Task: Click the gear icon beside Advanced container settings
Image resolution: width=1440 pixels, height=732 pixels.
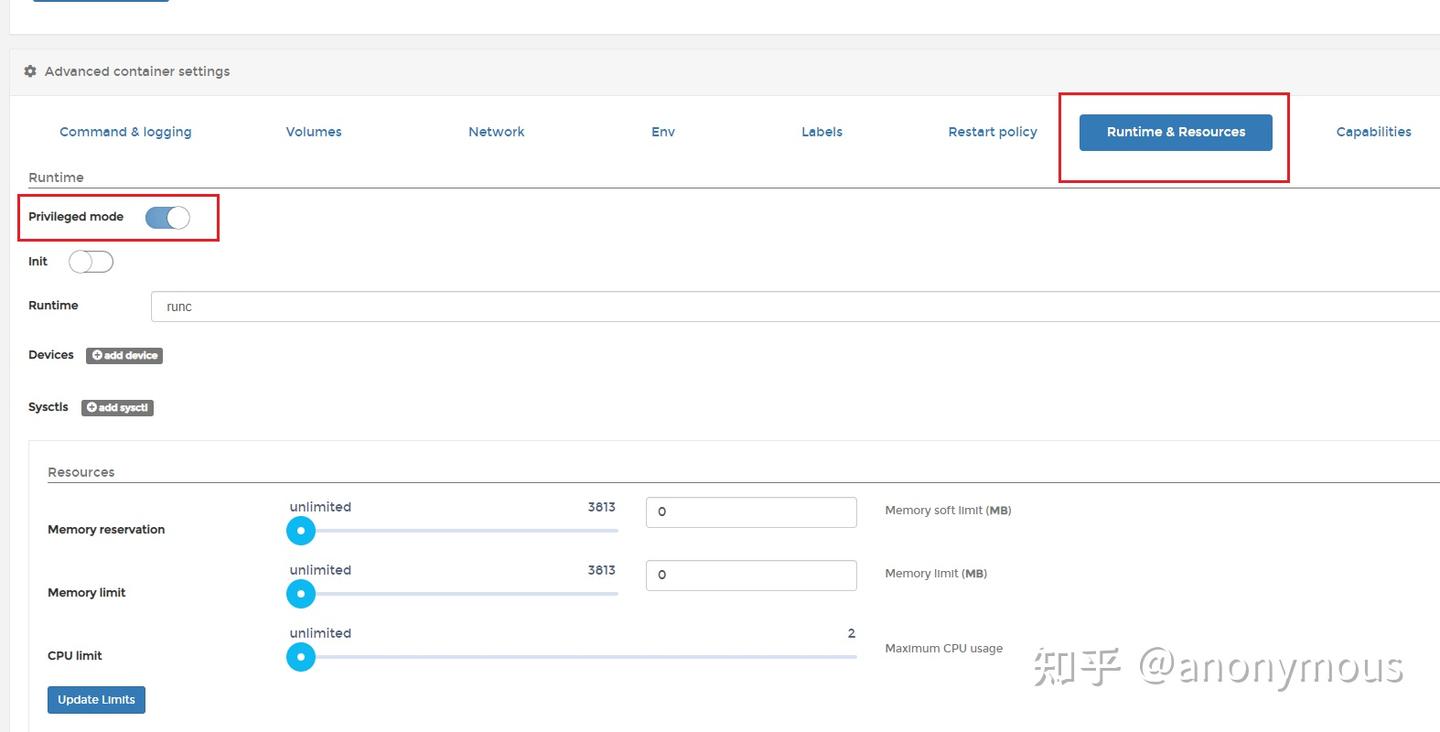Action: [30, 72]
